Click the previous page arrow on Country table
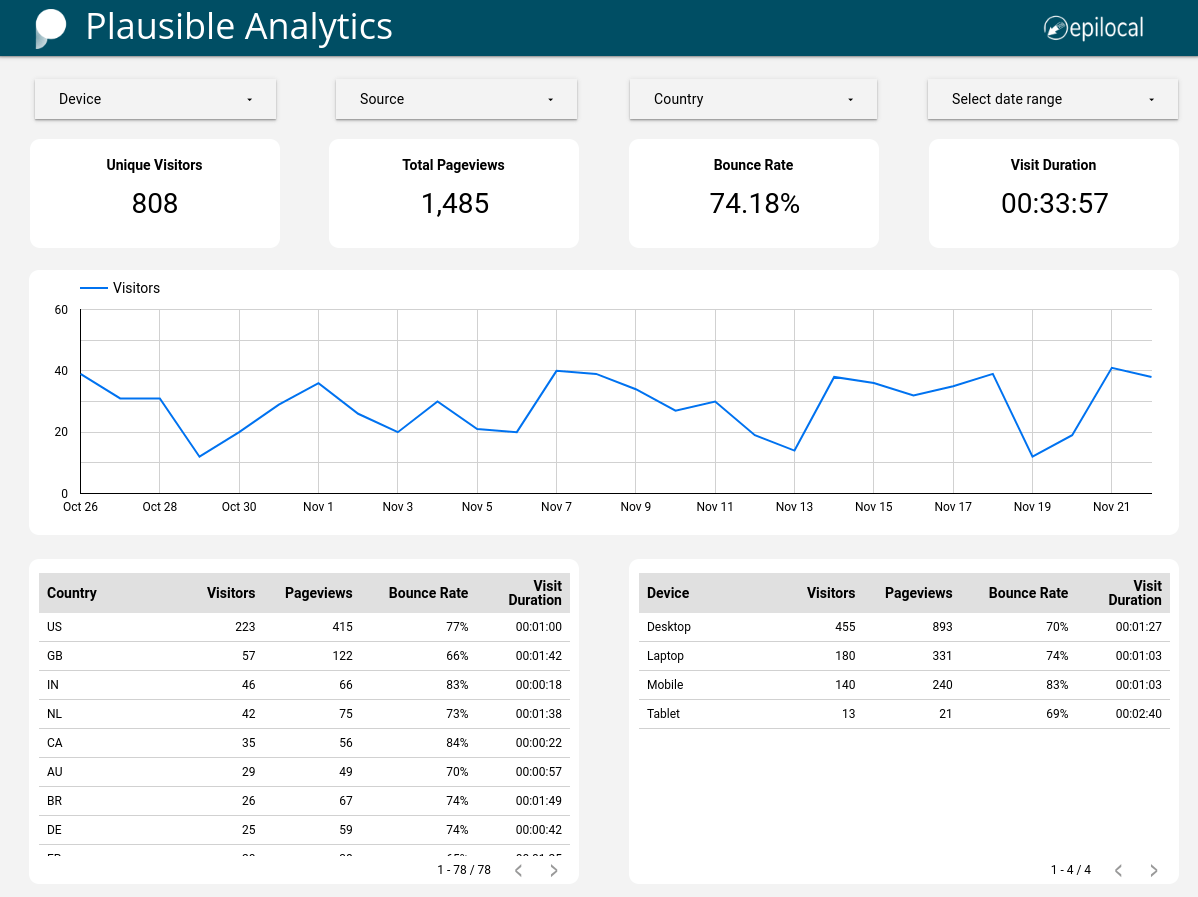Image resolution: width=1198 pixels, height=897 pixels. [x=518, y=870]
